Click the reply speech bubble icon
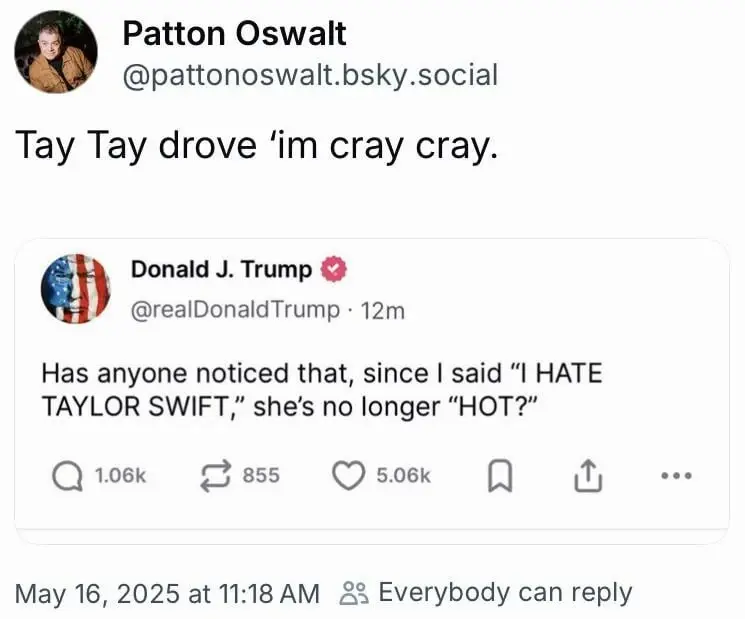 click(65, 476)
